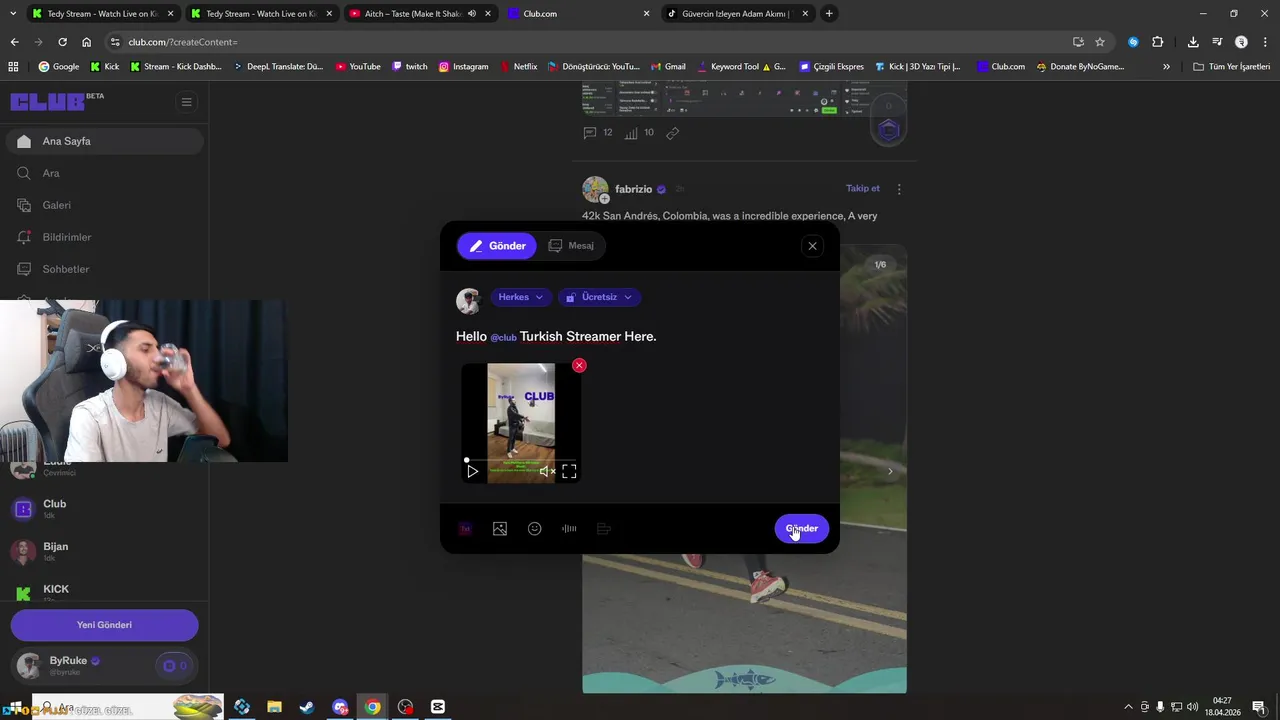Click into the post text field

[x=640, y=337]
